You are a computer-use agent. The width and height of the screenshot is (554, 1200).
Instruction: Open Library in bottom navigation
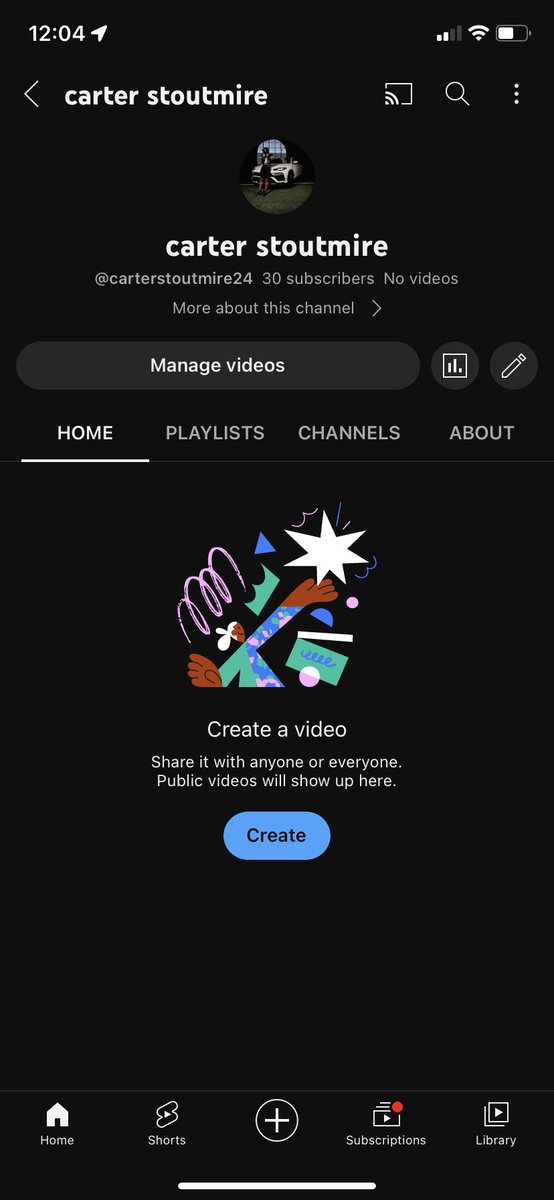496,1124
